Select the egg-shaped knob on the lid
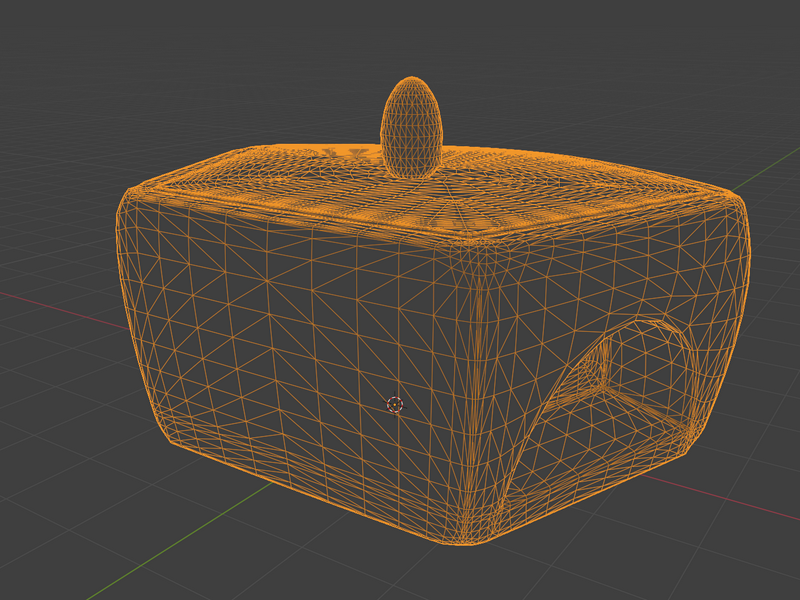The image size is (800, 600). tap(411, 128)
